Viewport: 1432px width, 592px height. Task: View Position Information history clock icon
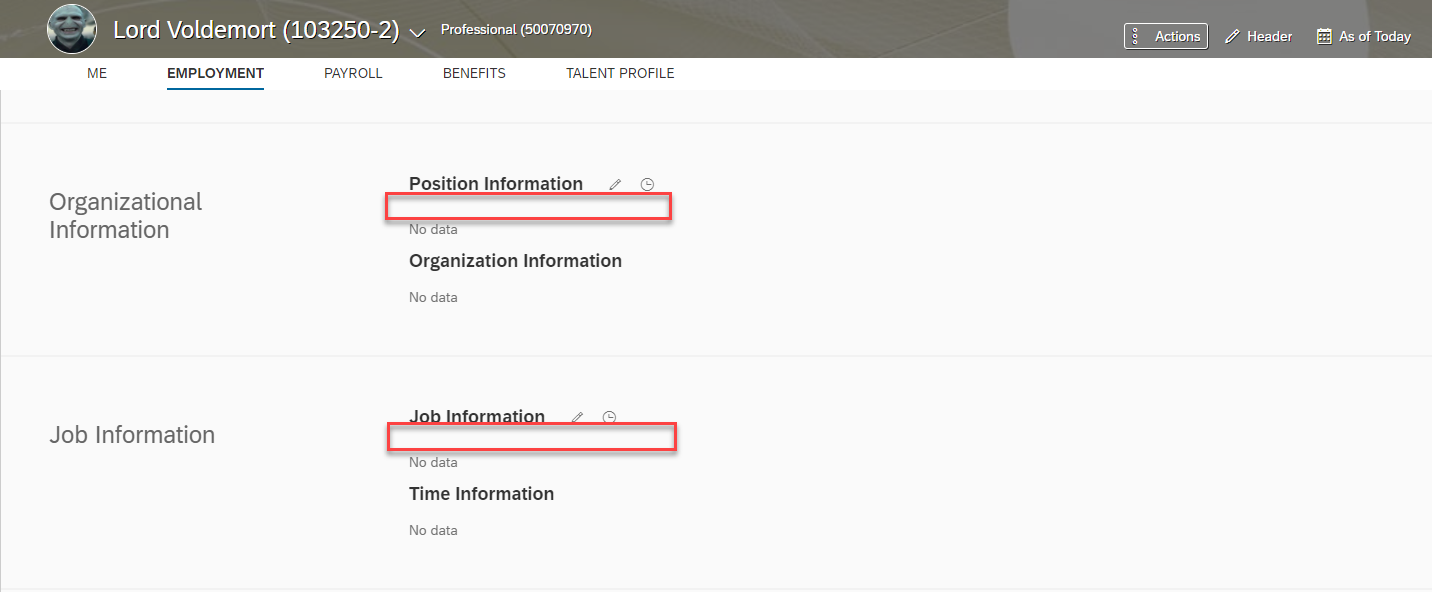[647, 184]
